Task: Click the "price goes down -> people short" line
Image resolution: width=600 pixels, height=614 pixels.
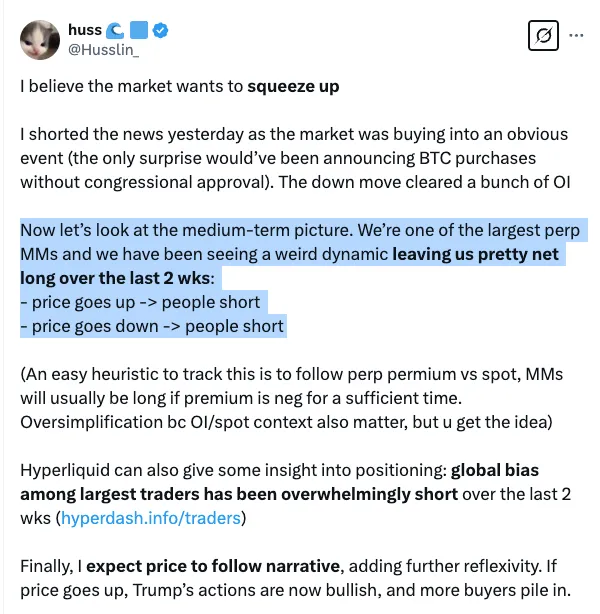Action: [x=152, y=326]
